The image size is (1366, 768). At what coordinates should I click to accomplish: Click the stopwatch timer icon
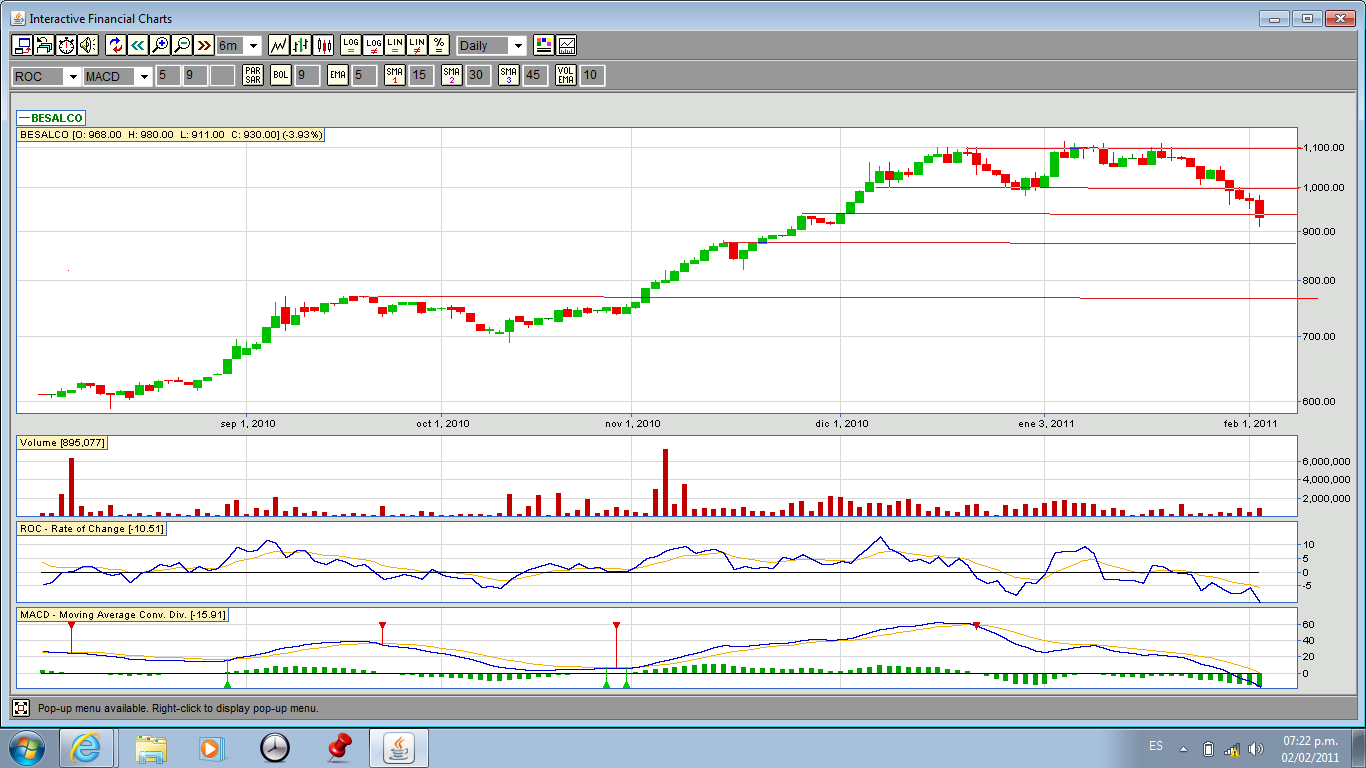click(66, 45)
